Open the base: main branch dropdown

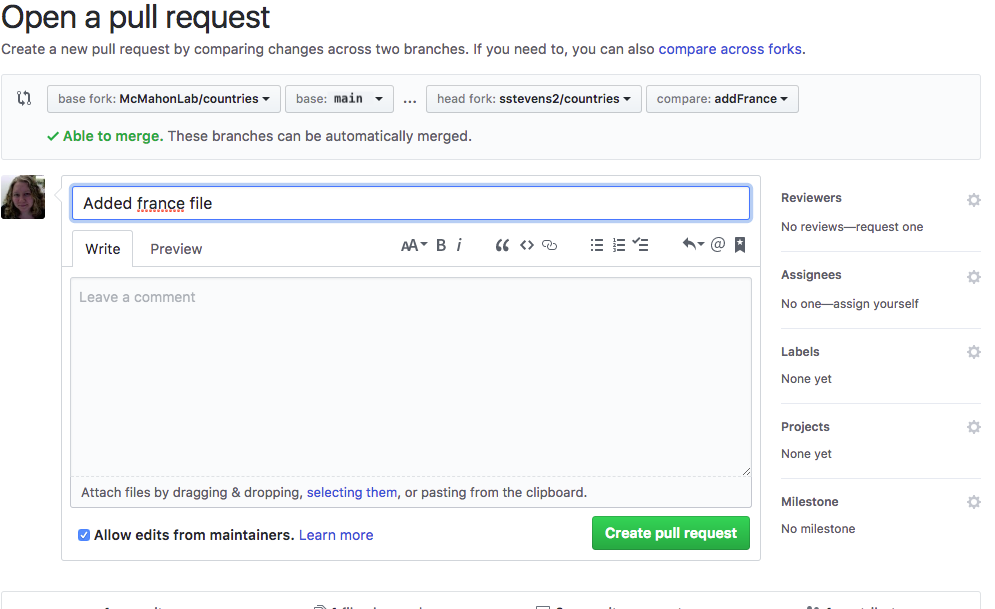[x=339, y=99]
